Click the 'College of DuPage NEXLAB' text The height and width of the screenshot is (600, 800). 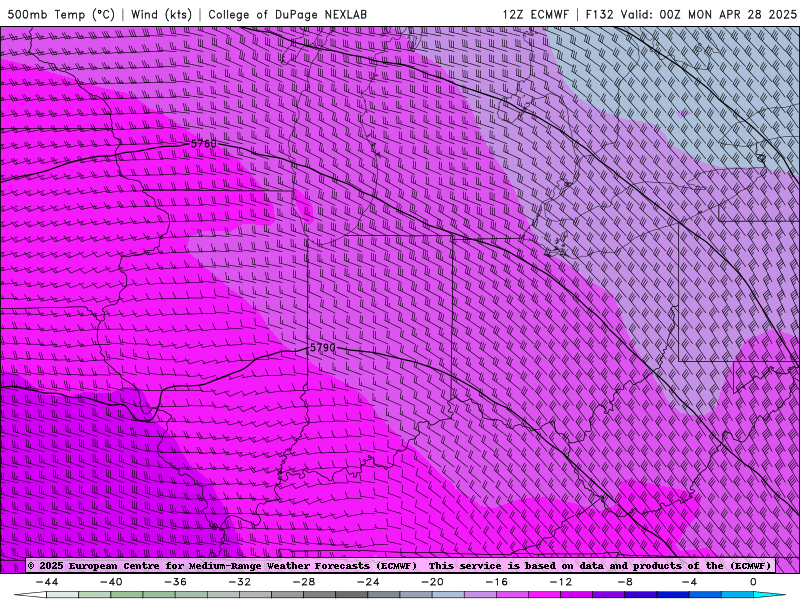(x=287, y=14)
